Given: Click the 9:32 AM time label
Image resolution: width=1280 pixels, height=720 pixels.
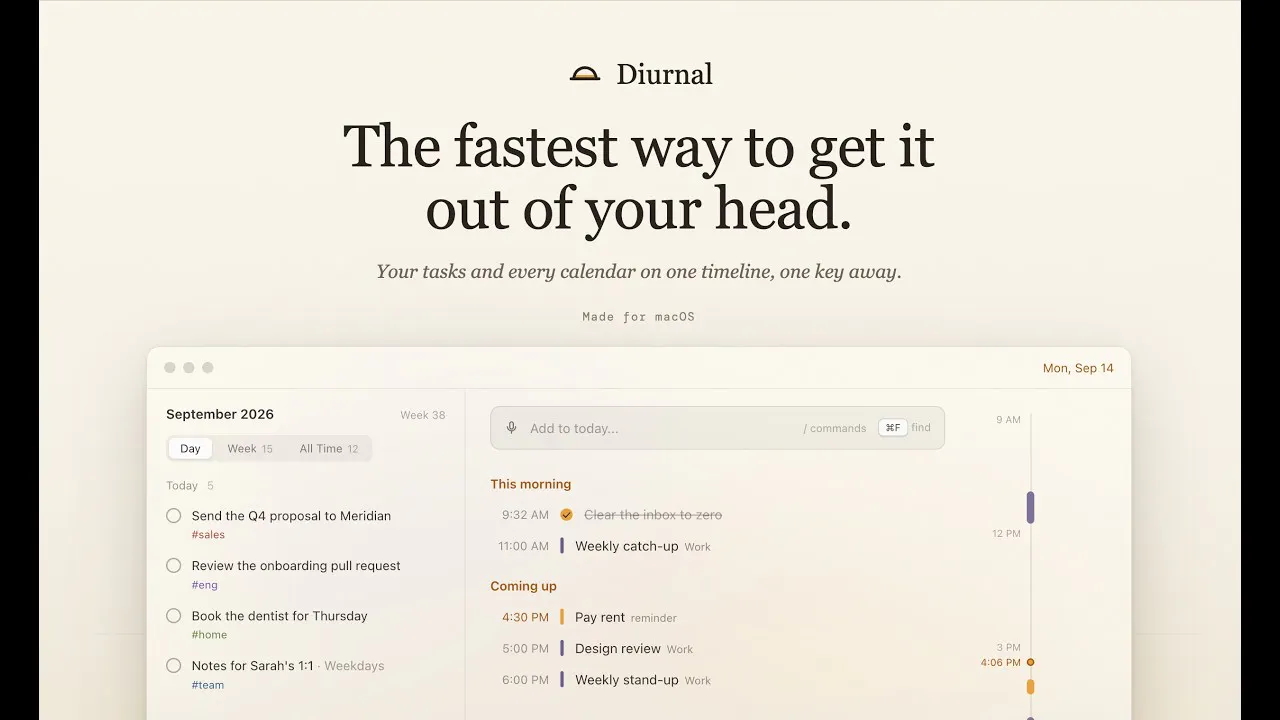Looking at the screenshot, I should tap(526, 515).
